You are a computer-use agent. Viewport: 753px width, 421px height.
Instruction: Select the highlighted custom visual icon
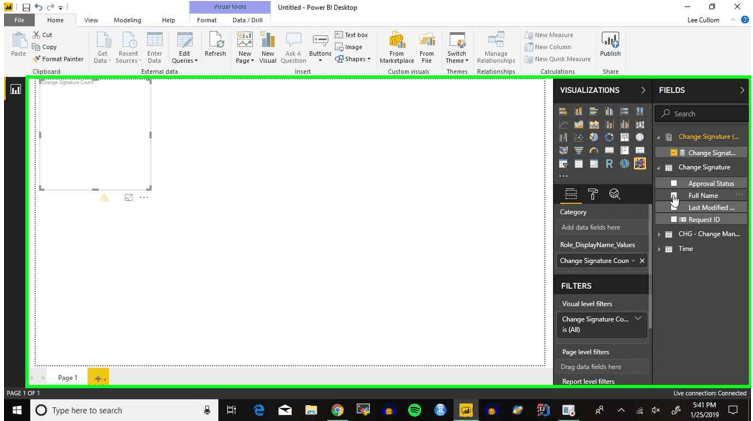640,164
